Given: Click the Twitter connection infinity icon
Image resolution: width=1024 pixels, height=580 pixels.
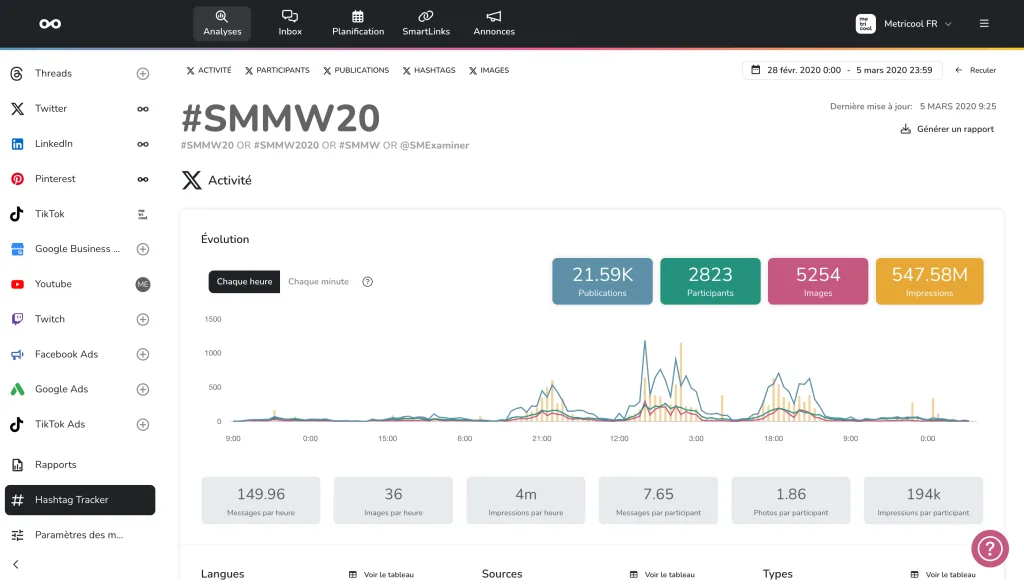Looking at the screenshot, I should [x=143, y=109].
